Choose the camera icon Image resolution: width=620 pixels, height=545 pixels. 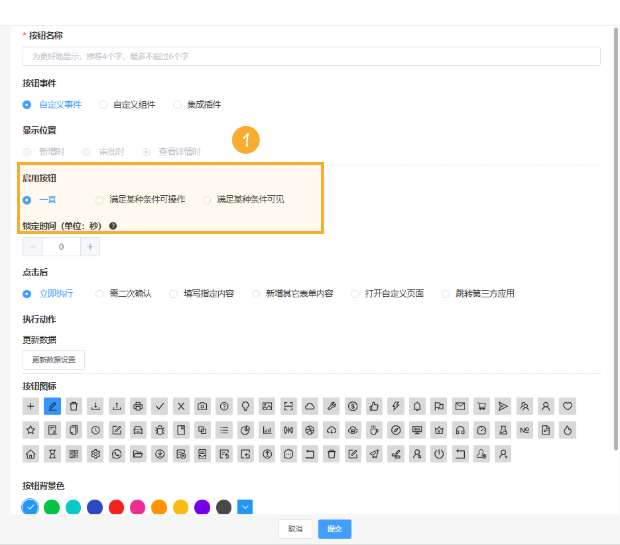tap(202, 406)
